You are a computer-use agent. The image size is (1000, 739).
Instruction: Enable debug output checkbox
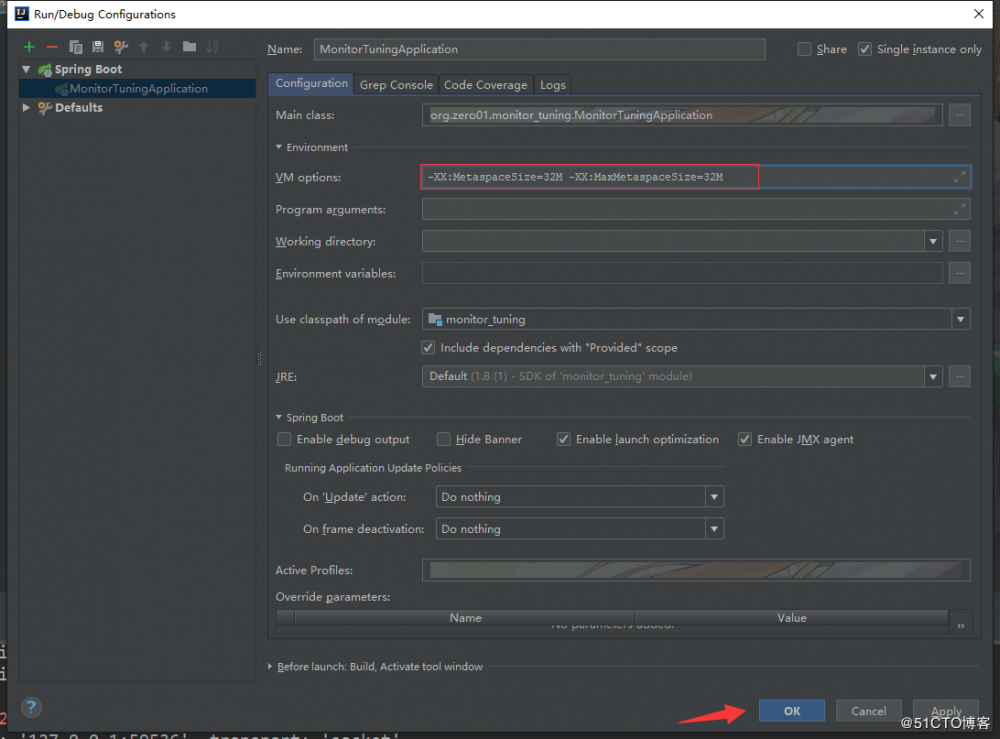click(x=284, y=439)
